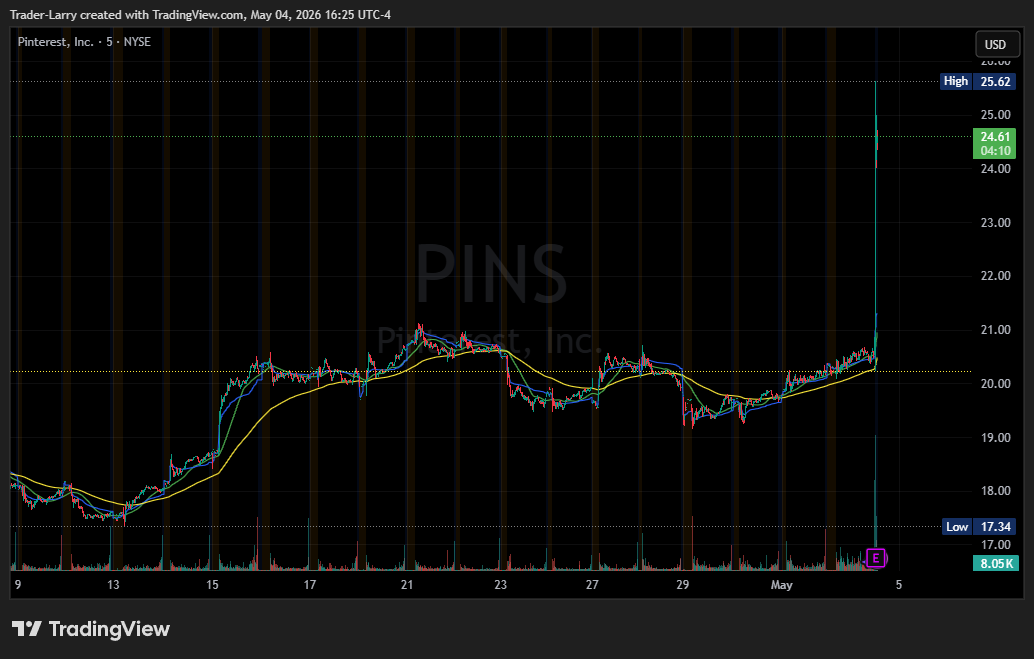Click date 27 on the time axis
The width and height of the screenshot is (1034, 659).
(592, 584)
